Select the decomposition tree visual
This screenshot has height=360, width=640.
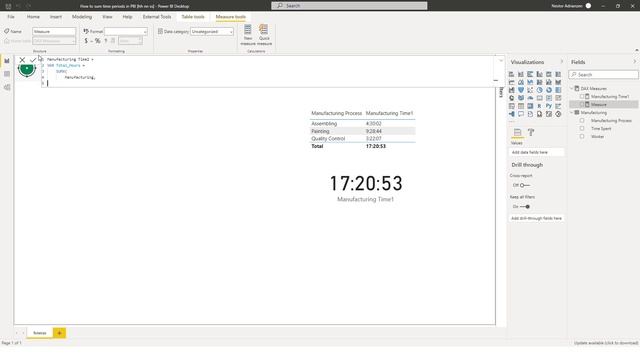[511, 114]
